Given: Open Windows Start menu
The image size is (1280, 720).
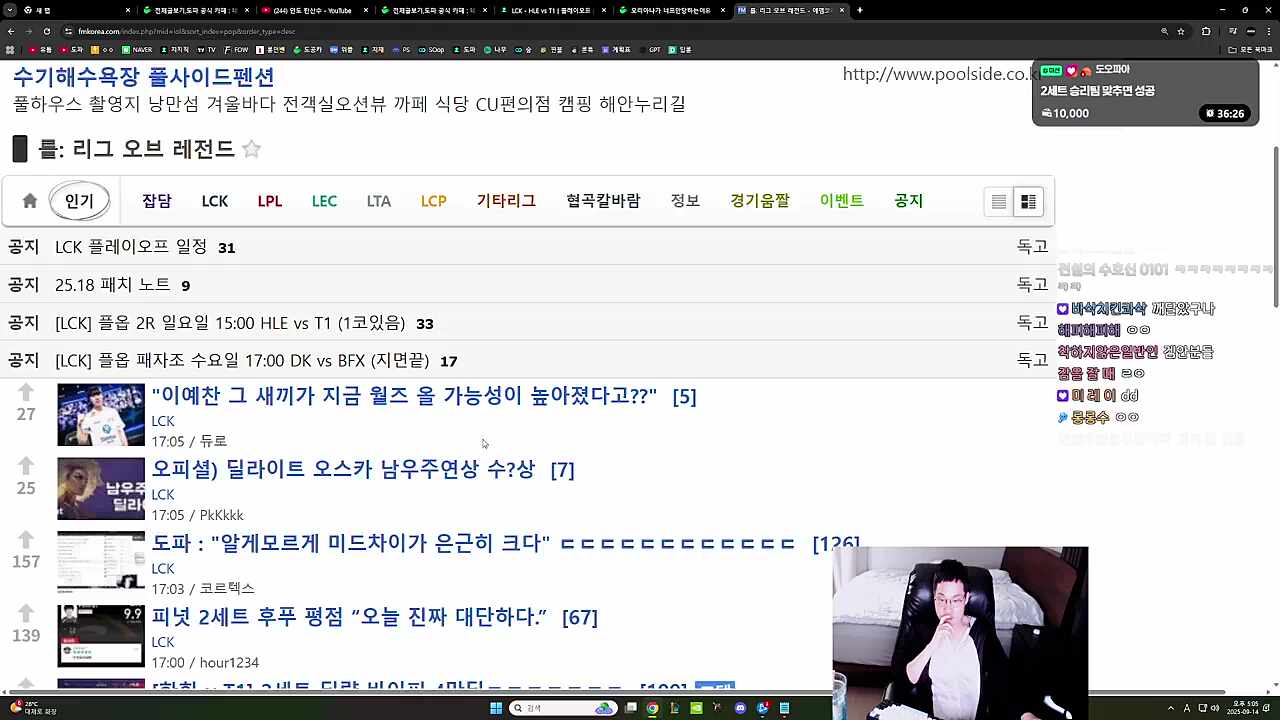Looking at the screenshot, I should click(x=496, y=708).
